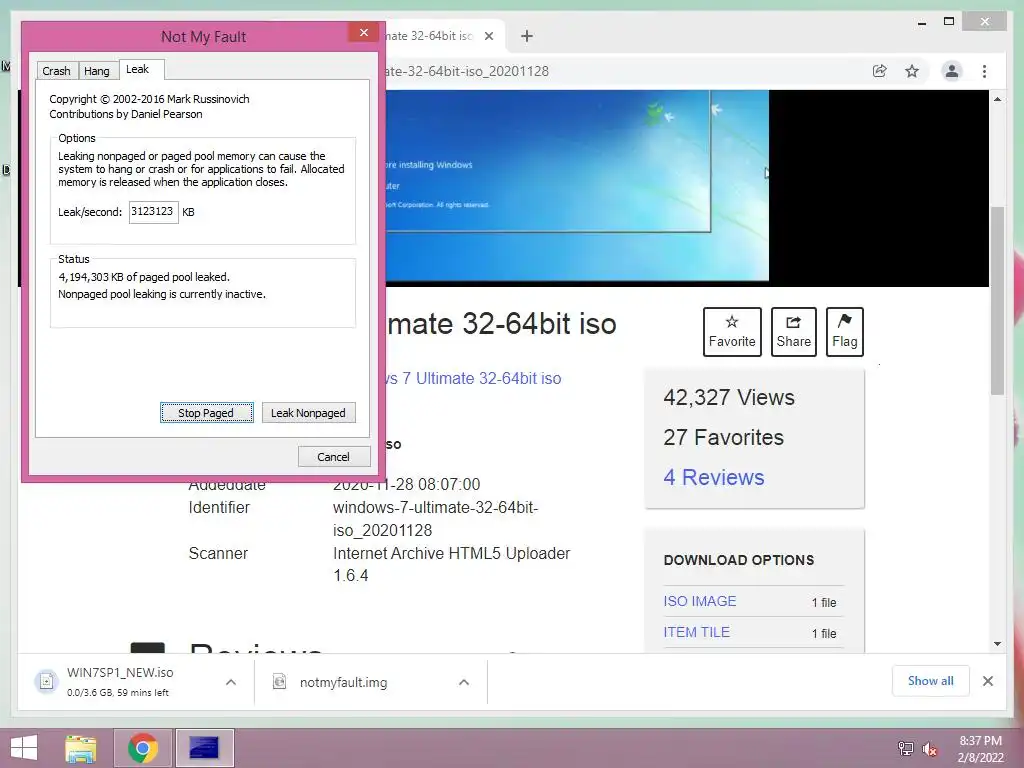Close the downloads bar
The image size is (1024, 768).
(x=988, y=681)
